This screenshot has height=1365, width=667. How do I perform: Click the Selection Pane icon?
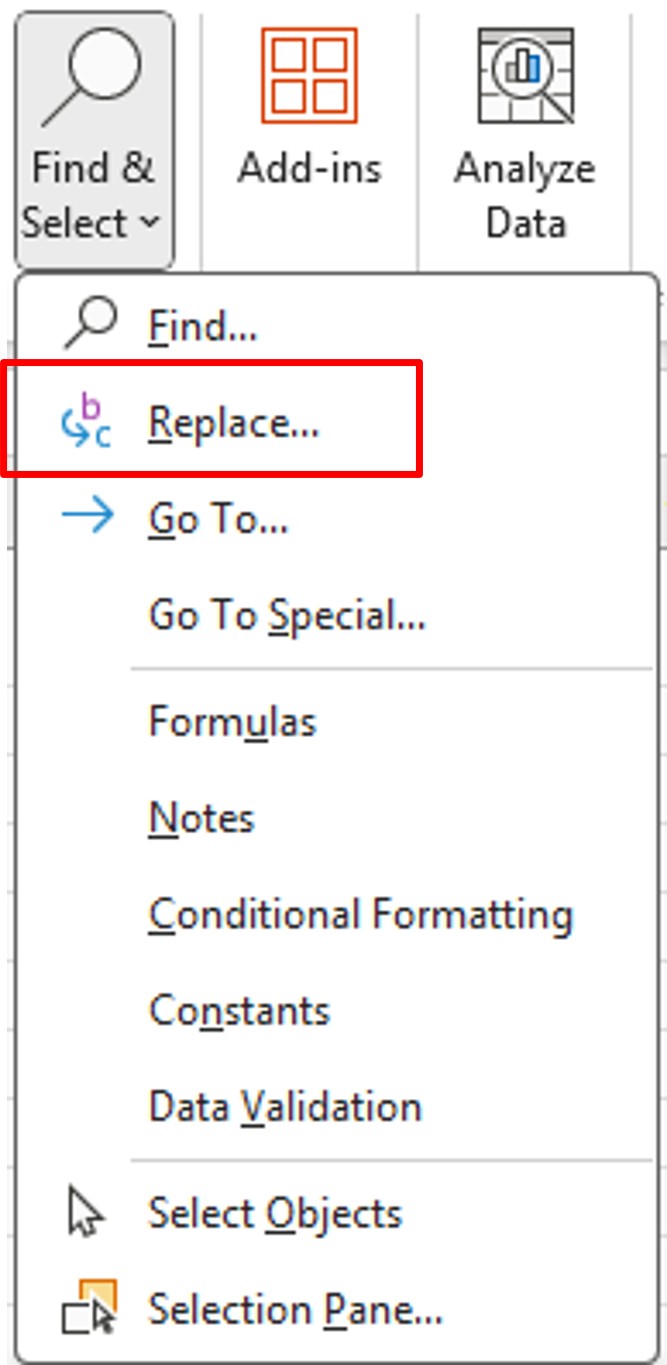(x=89, y=1308)
